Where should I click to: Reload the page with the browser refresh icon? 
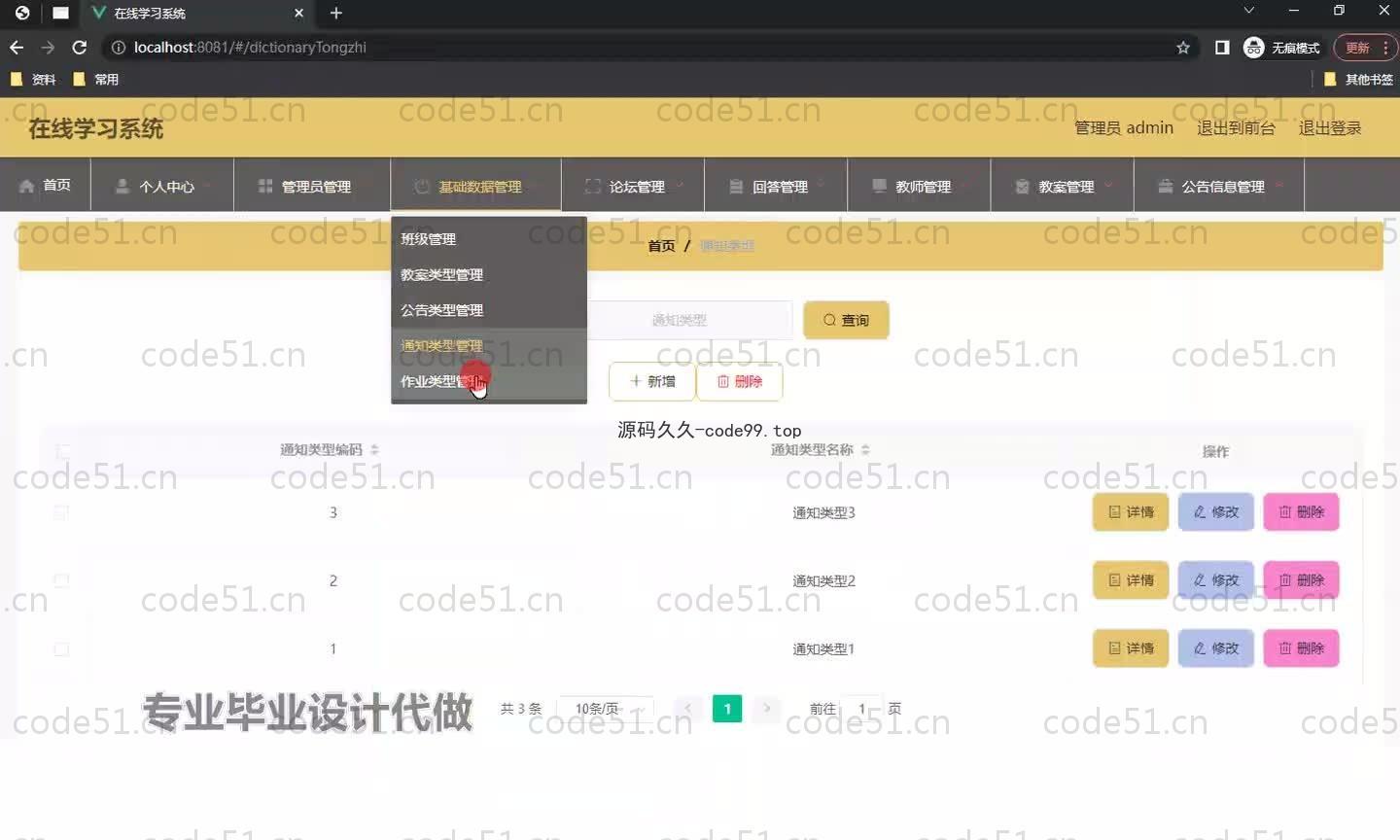80,47
